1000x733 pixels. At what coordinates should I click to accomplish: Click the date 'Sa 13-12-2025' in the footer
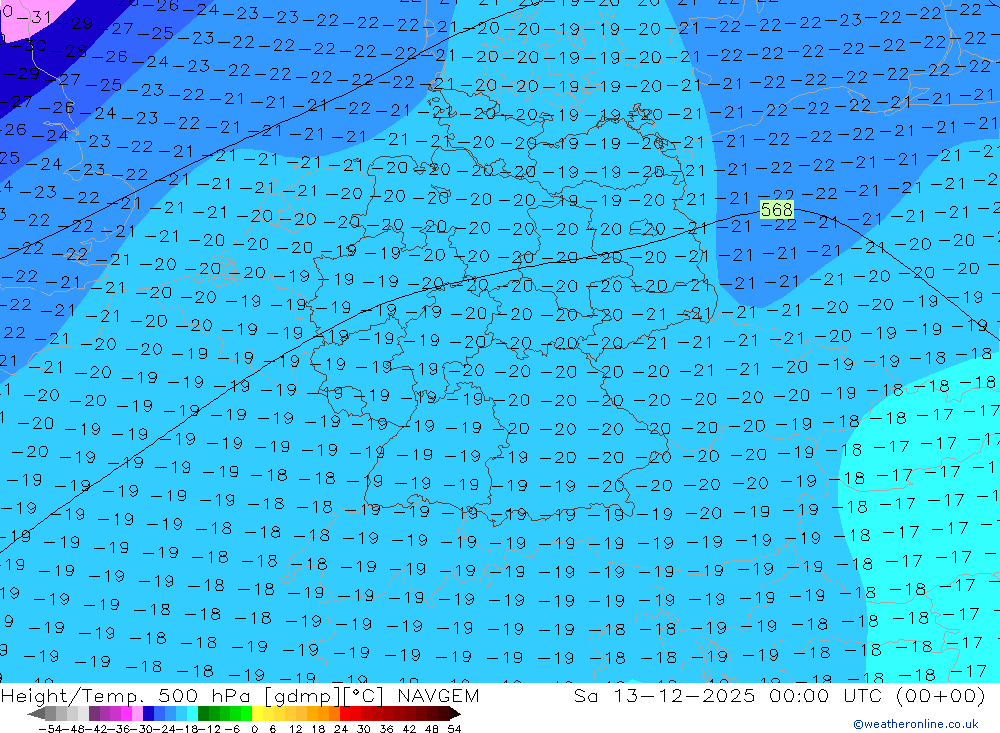tap(664, 696)
